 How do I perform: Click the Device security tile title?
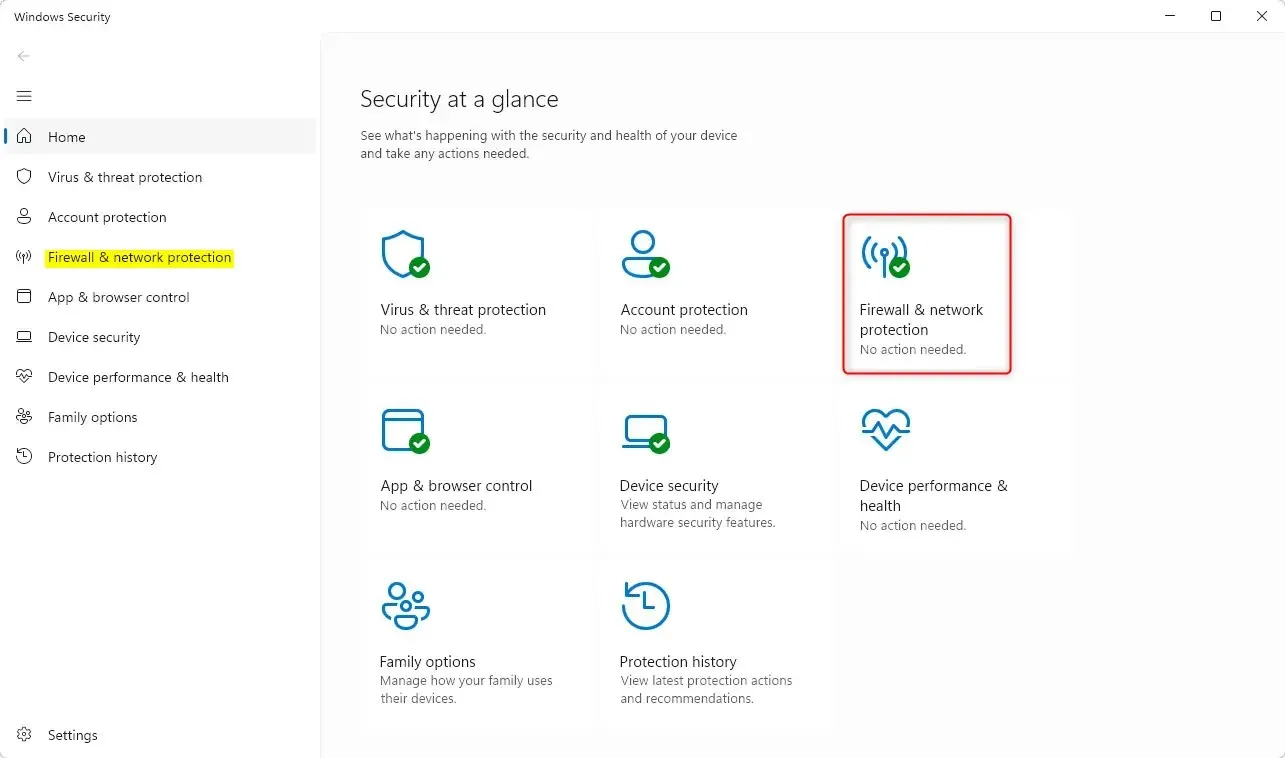pyautogui.click(x=669, y=486)
